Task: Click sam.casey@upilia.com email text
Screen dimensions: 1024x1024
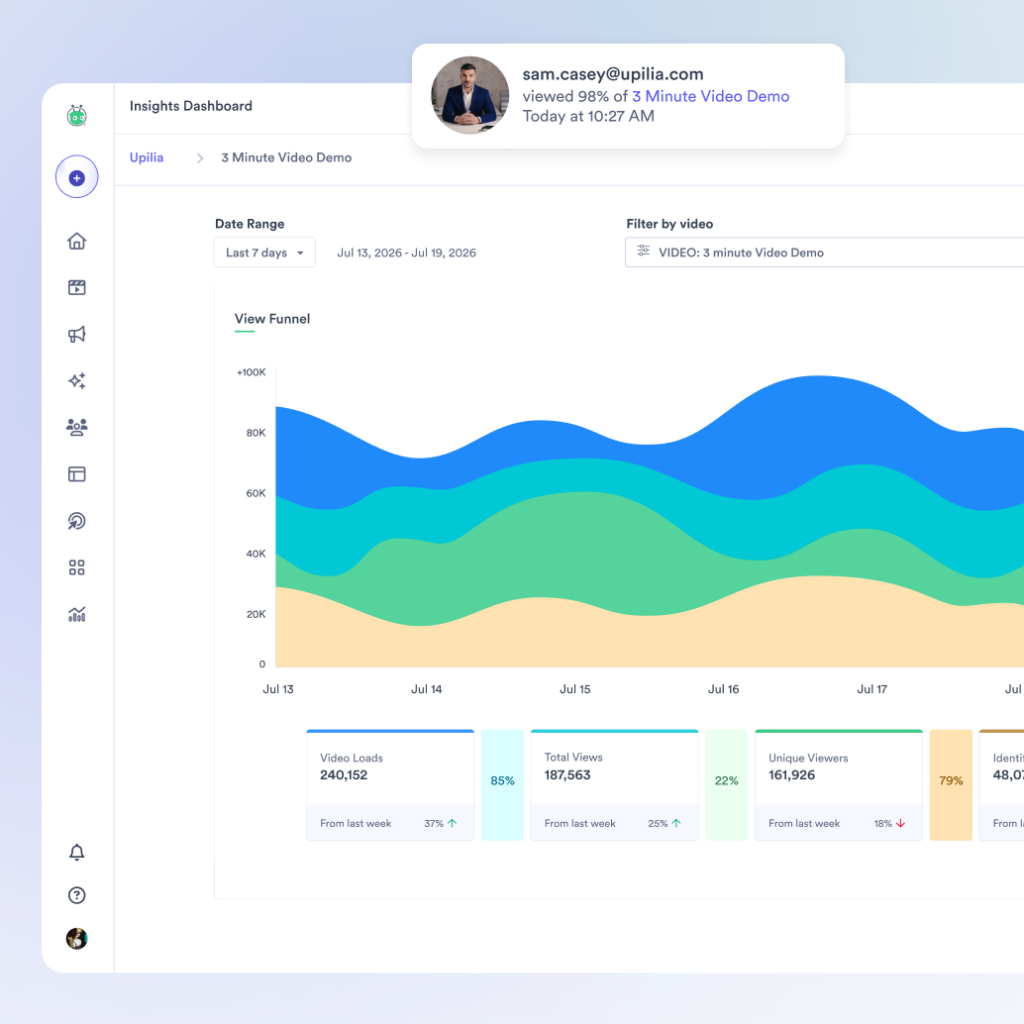Action: [x=613, y=74]
